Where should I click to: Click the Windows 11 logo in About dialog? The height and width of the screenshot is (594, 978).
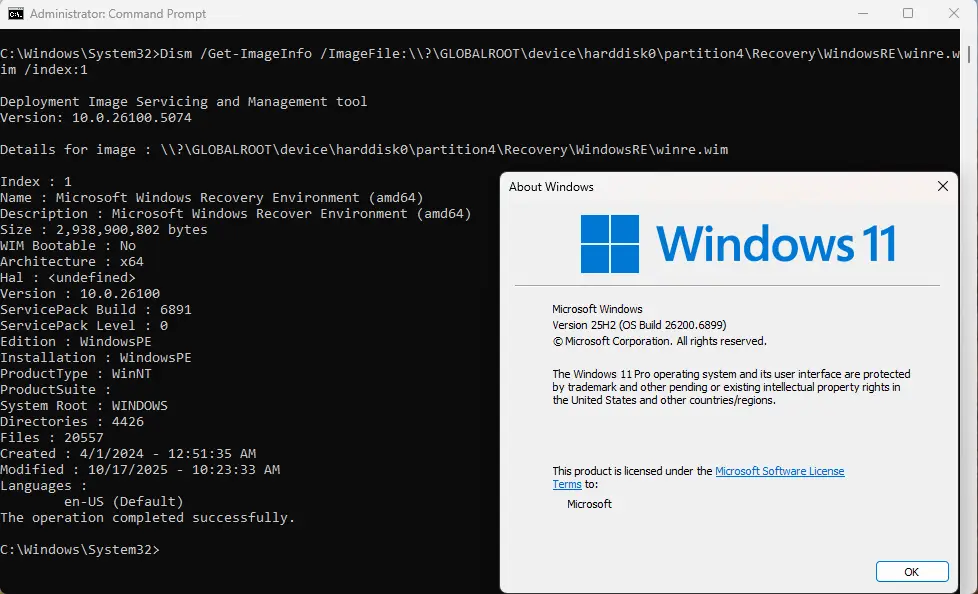click(x=738, y=243)
